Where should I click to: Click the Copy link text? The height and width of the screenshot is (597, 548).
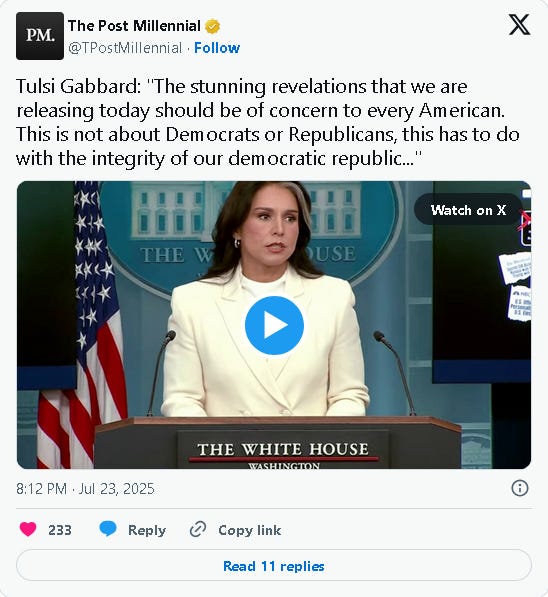250,530
